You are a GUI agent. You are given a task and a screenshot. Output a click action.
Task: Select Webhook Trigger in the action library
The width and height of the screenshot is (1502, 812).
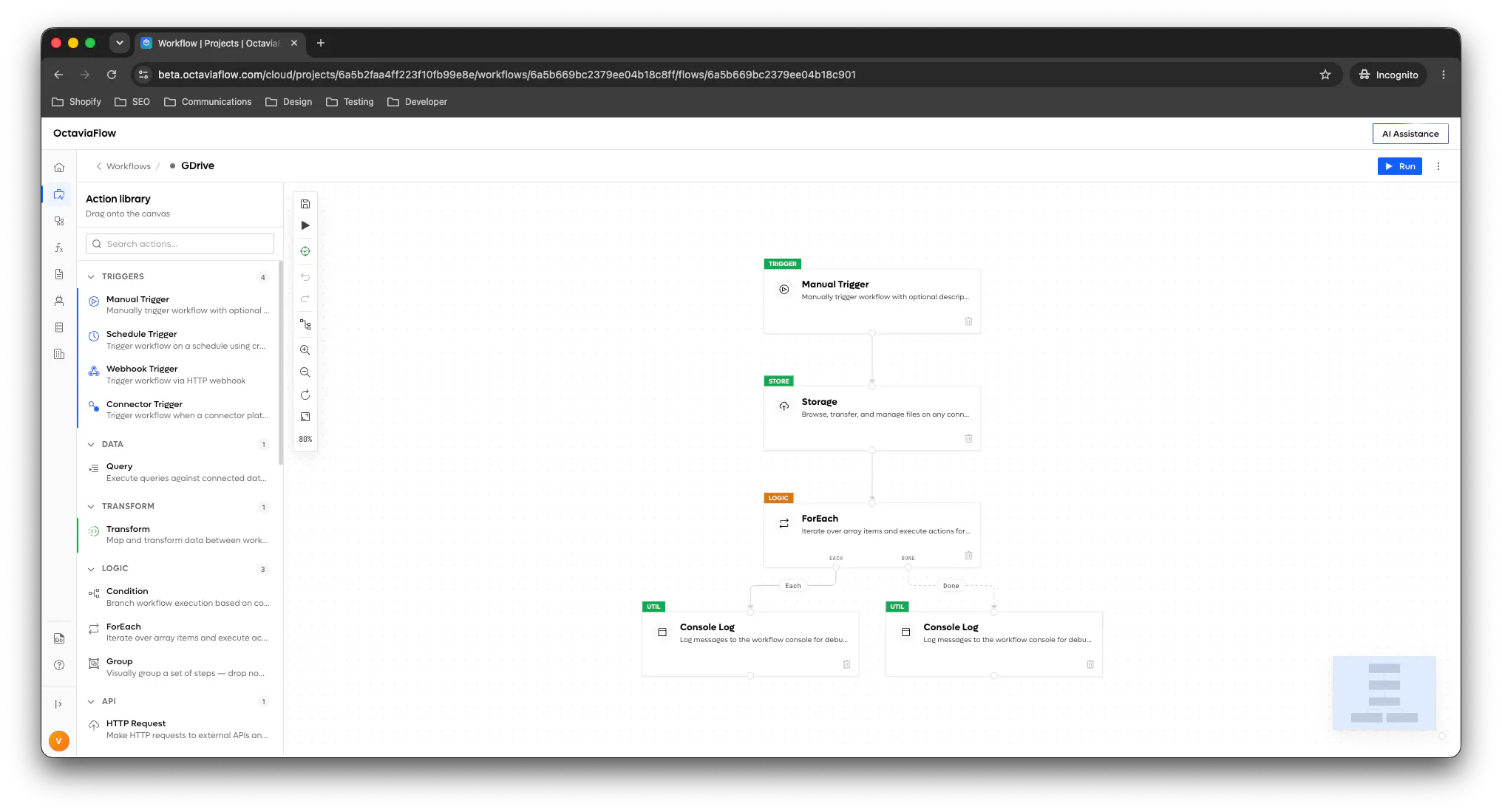point(180,375)
